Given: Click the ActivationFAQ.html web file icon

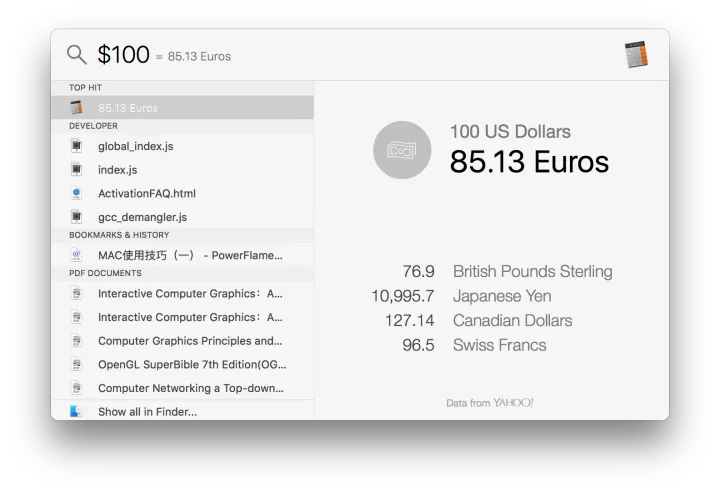Looking at the screenshot, I should tap(76, 193).
